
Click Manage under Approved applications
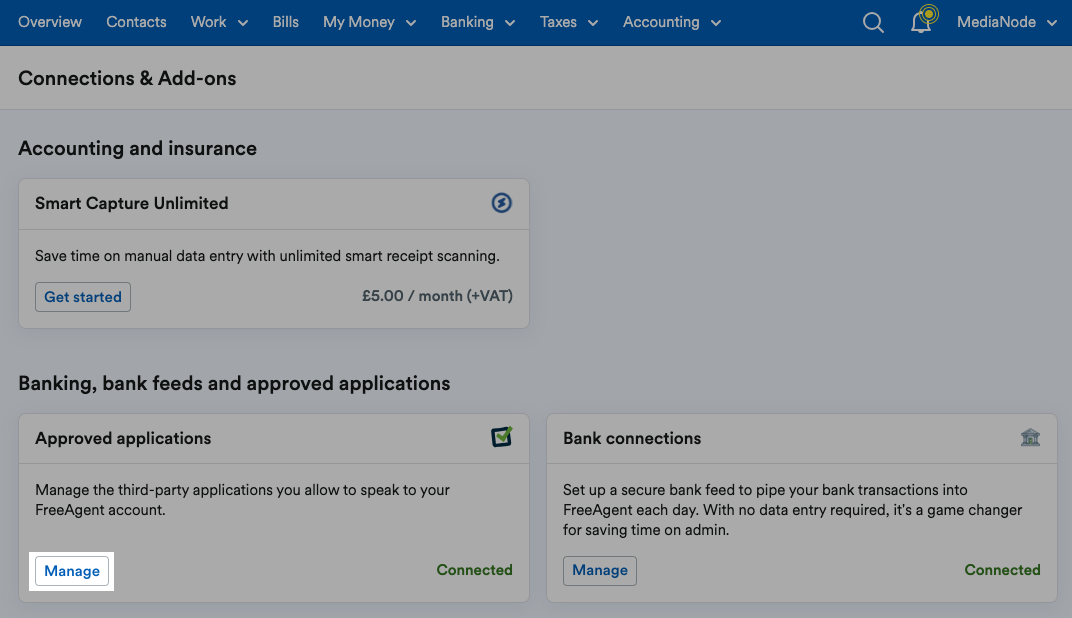[71, 570]
